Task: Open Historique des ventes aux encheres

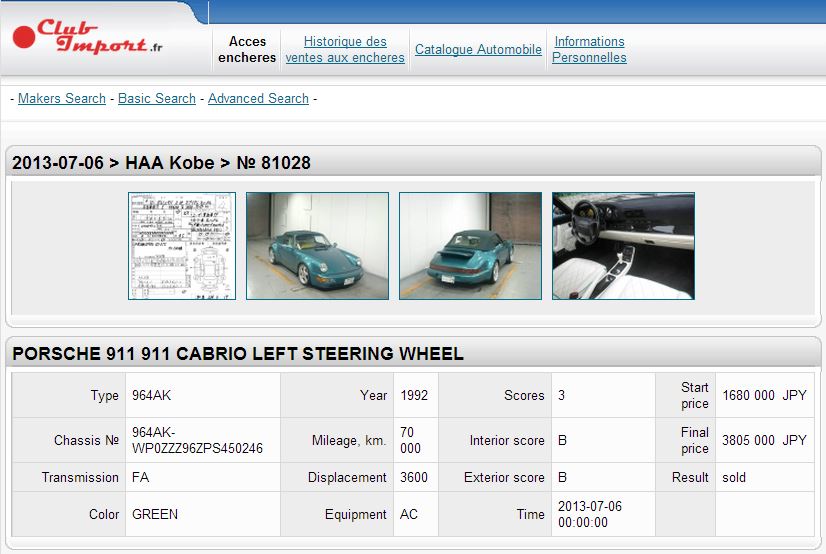Action: tap(345, 50)
